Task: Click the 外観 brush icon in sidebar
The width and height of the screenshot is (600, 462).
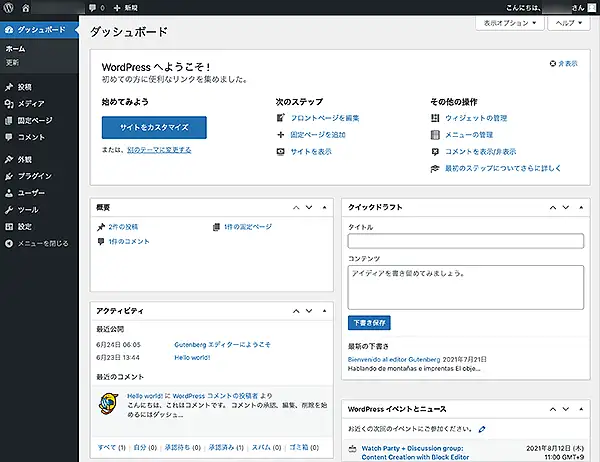Action: coord(9,159)
